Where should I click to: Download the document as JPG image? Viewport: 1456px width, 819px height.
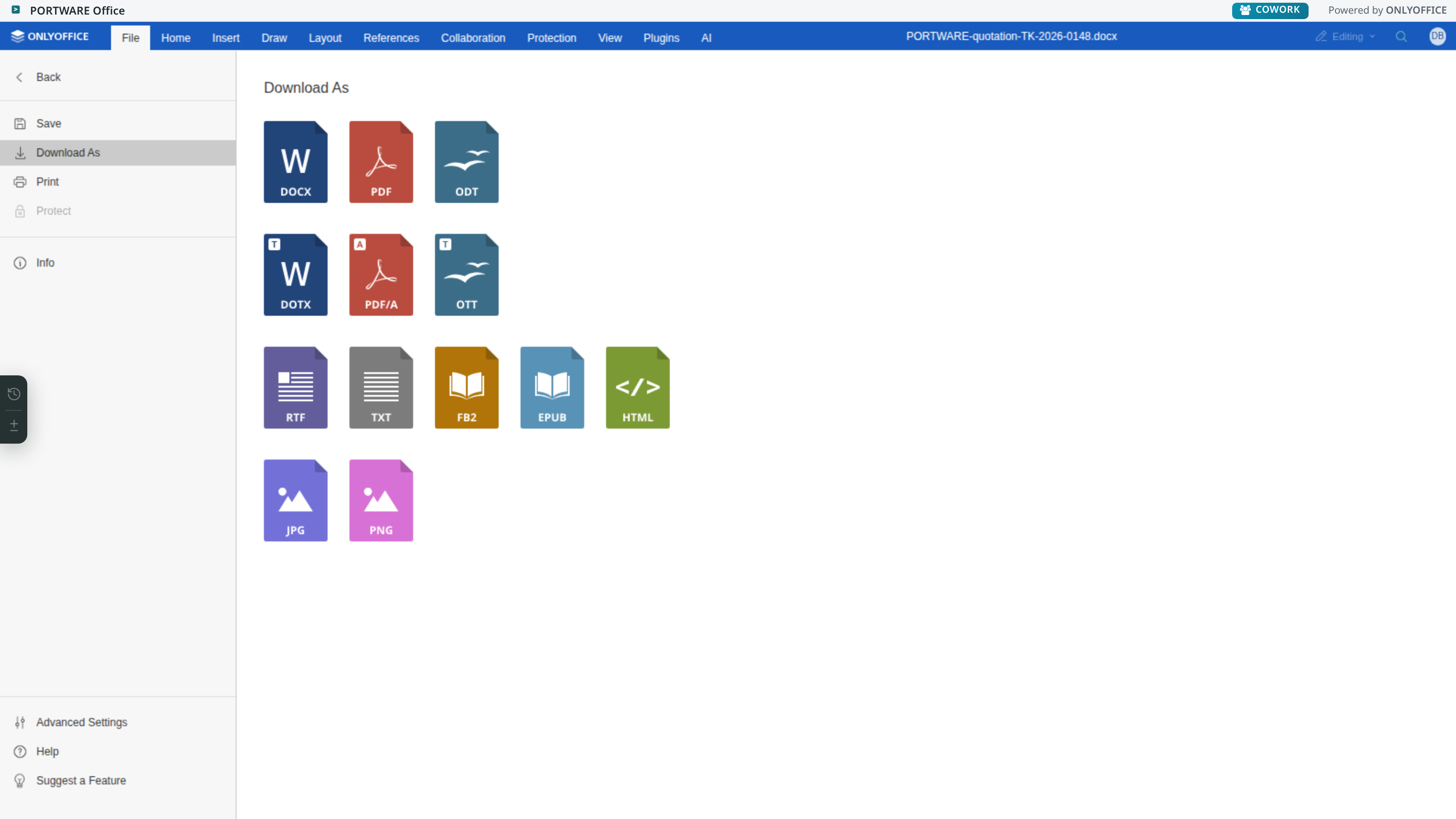point(296,500)
